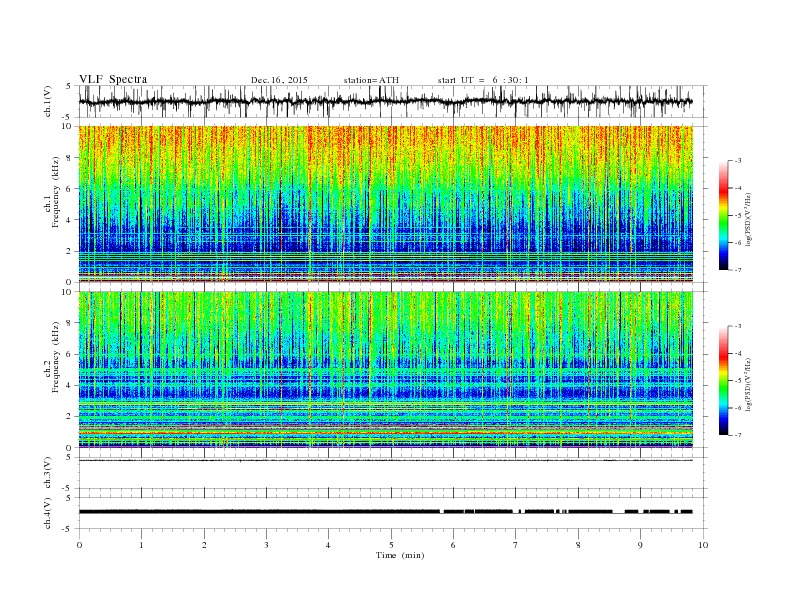Select the "Dec. 16, 2015" date text
Image resolution: width=792 pixels, height=612 pixels.
coord(279,80)
